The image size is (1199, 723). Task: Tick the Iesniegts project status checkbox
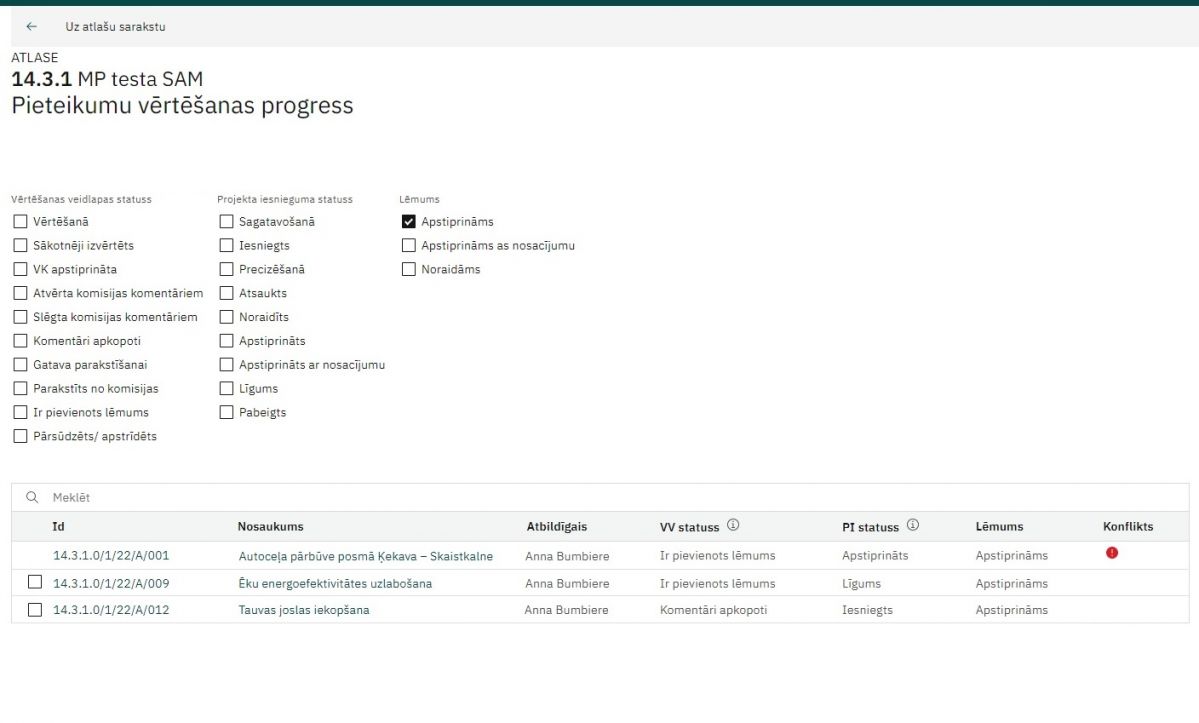[x=226, y=245]
